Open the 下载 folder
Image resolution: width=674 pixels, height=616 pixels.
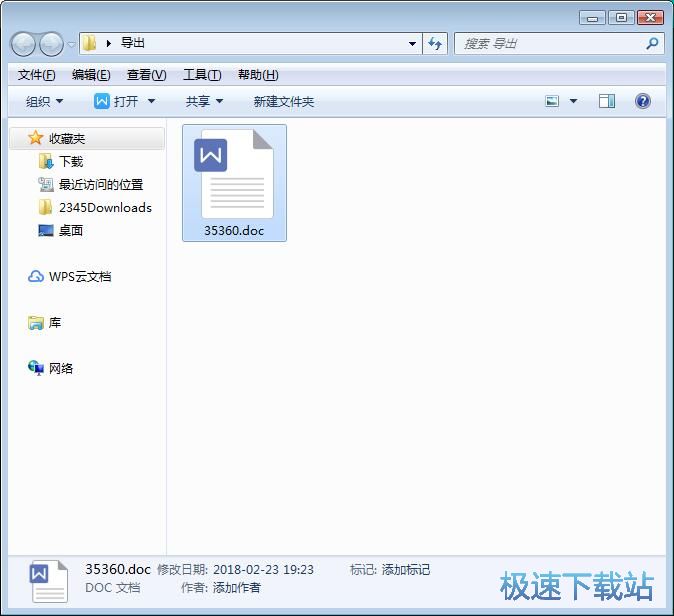point(71,162)
